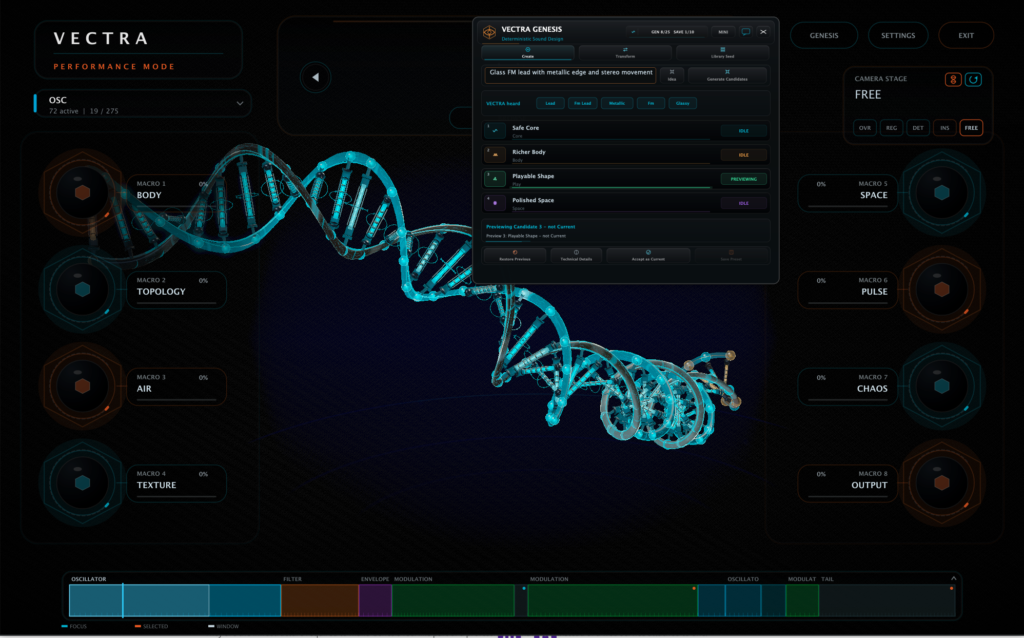This screenshot has width=1024, height=638.
Task: Click the Macro 1 Body value slider
Action: (176, 206)
